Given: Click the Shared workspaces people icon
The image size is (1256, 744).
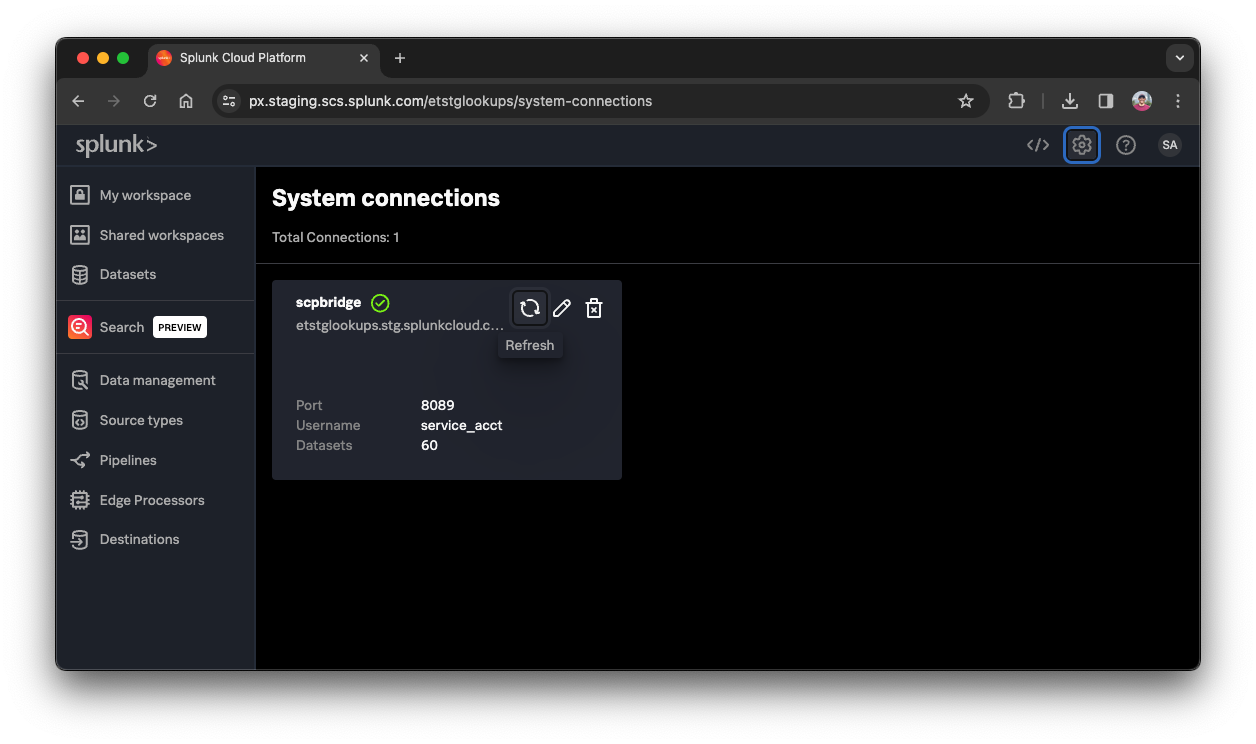Looking at the screenshot, I should (x=80, y=235).
